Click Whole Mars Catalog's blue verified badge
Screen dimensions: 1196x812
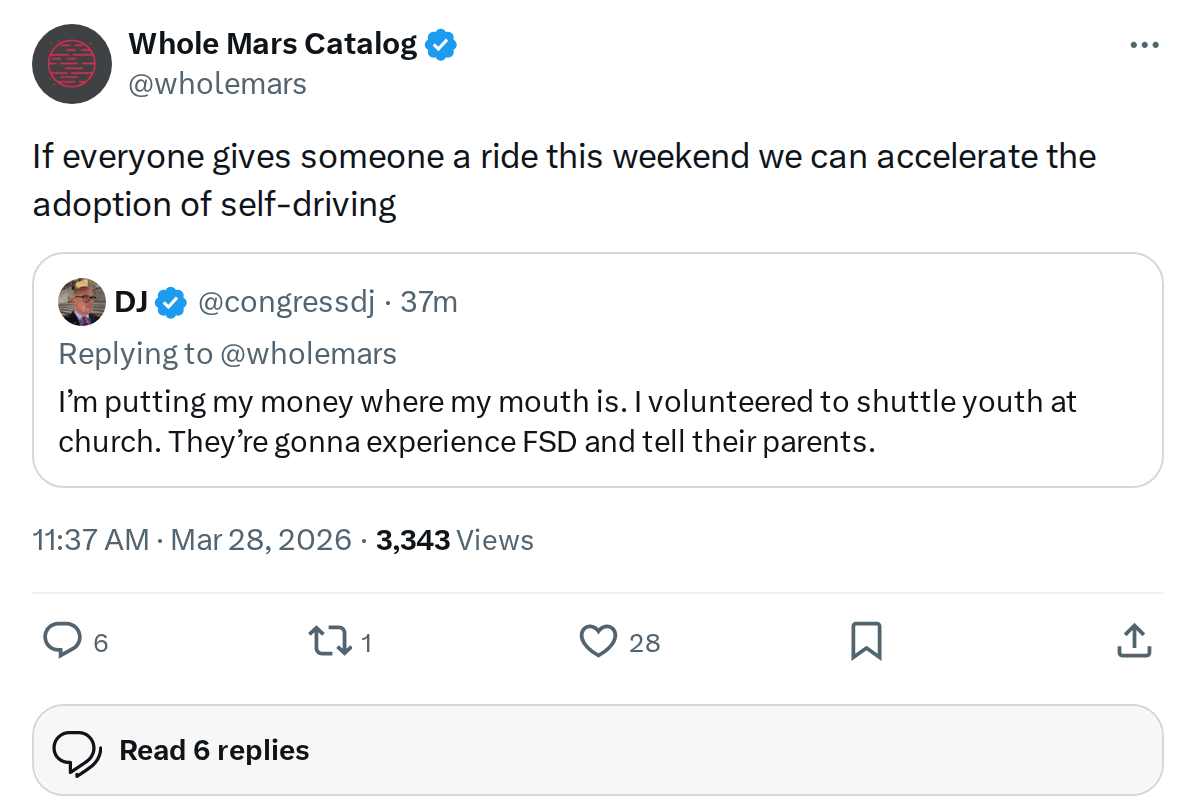[x=441, y=44]
